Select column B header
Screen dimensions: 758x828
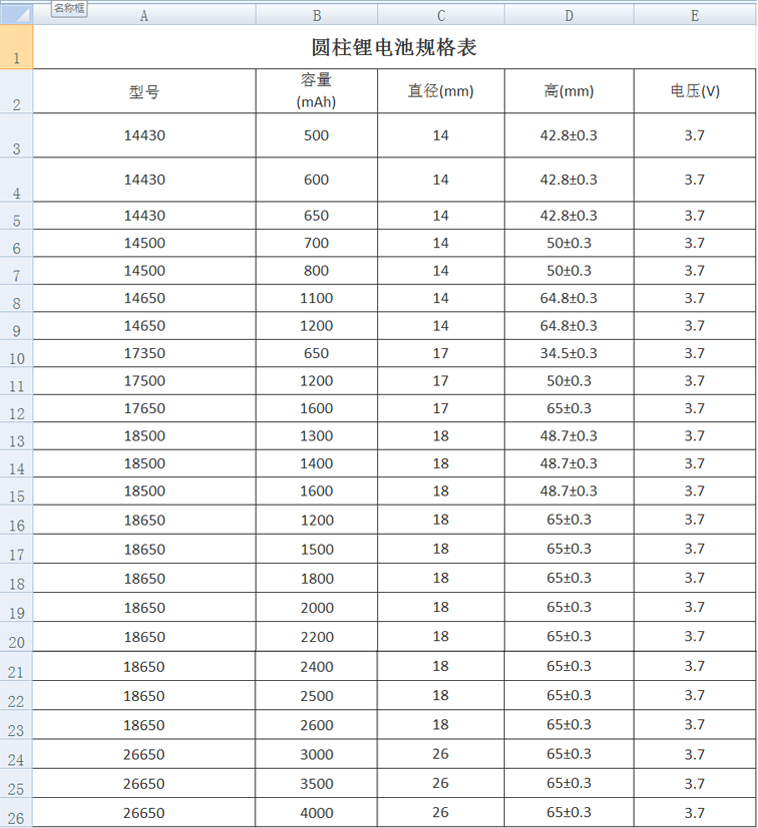tap(316, 15)
